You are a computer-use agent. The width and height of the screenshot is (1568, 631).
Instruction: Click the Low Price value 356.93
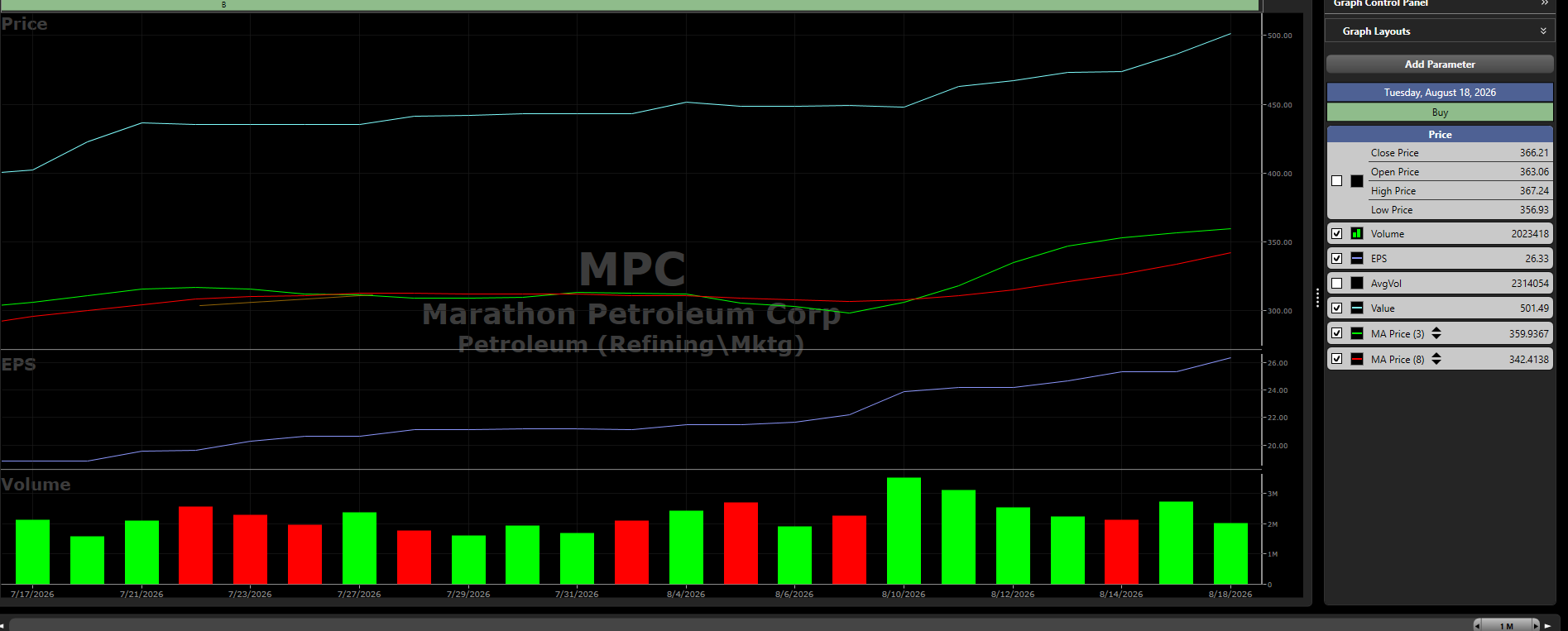[x=1534, y=210]
